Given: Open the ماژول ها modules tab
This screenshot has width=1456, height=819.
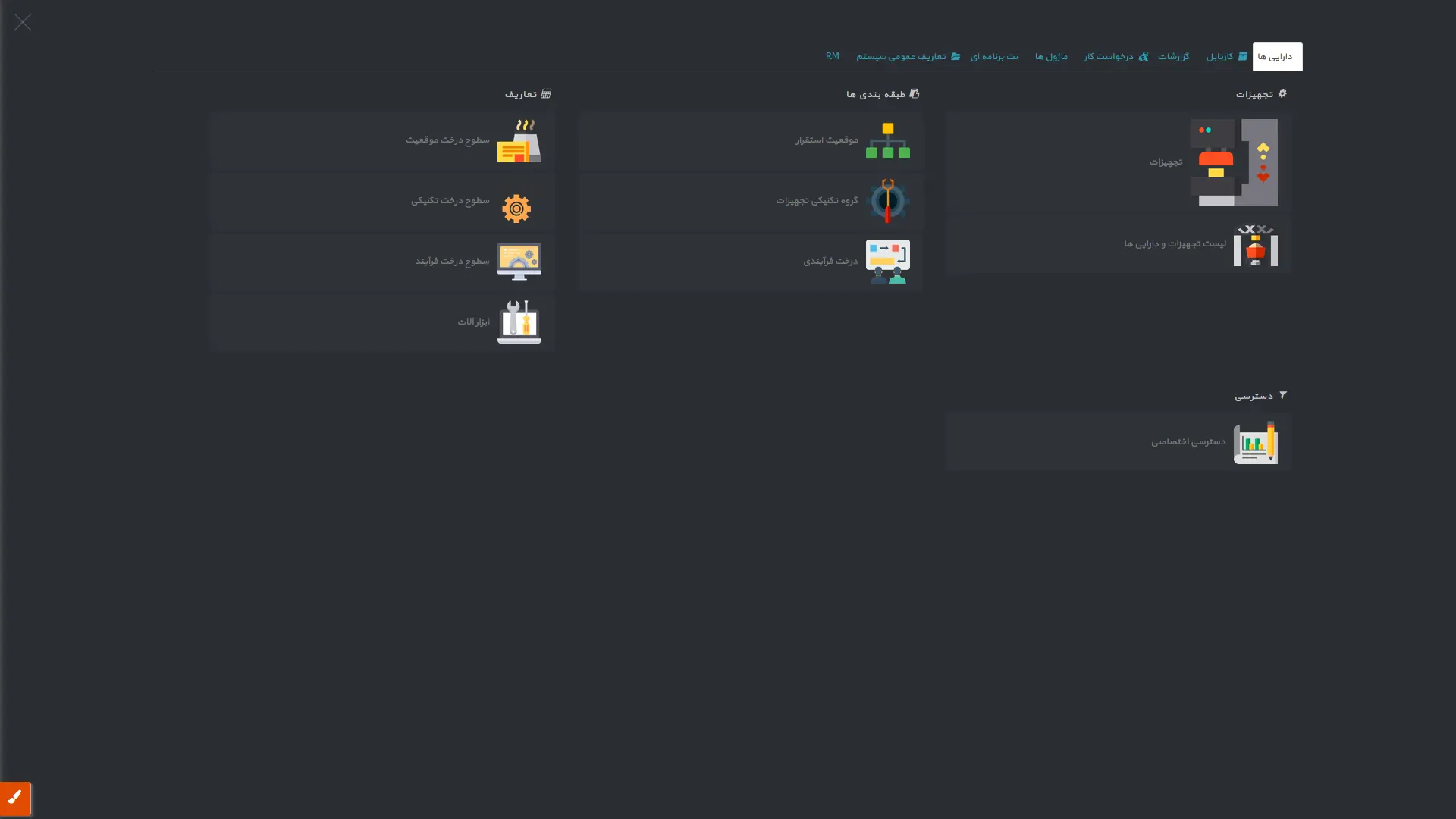Looking at the screenshot, I should pos(1051,57).
